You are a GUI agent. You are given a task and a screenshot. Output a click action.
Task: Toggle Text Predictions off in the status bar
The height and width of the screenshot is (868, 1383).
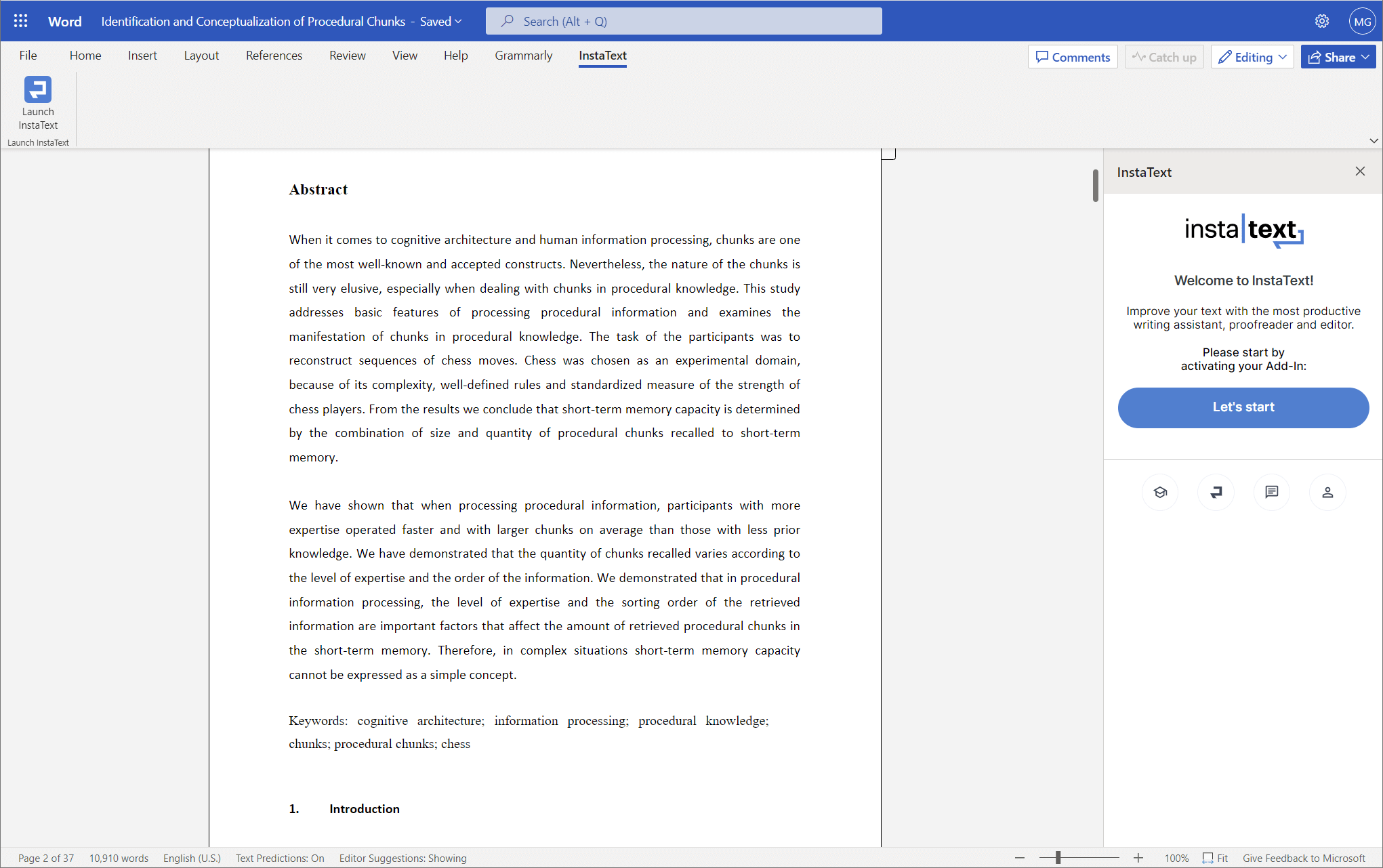280,858
